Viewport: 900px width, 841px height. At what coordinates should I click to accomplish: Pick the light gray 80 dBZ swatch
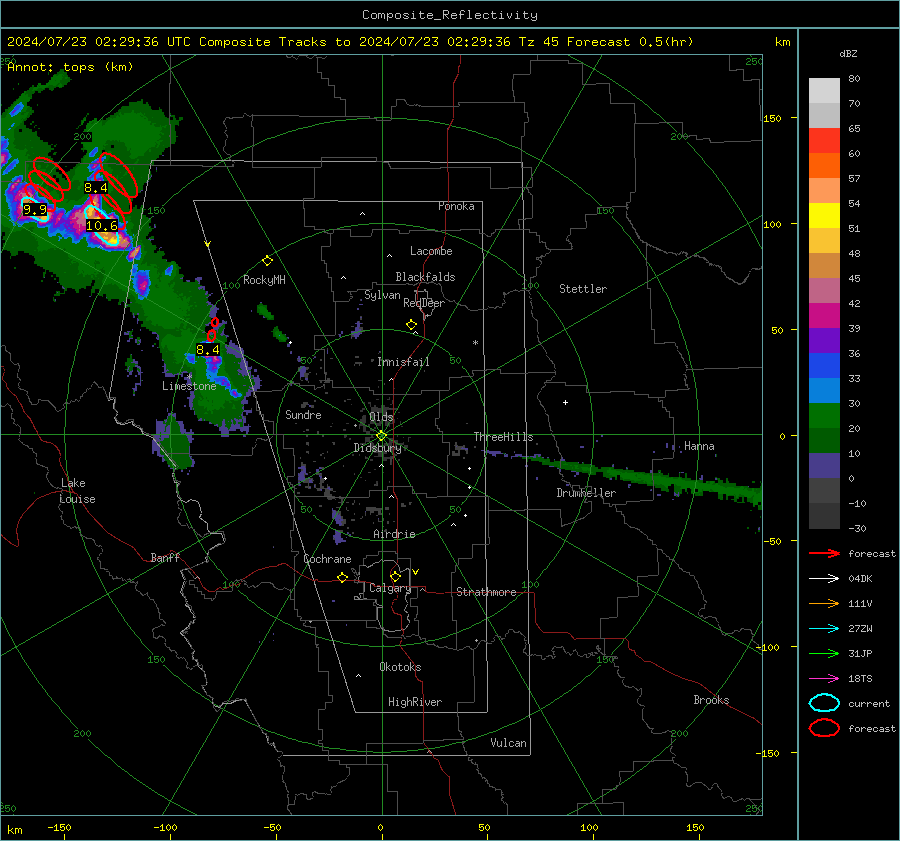[824, 91]
